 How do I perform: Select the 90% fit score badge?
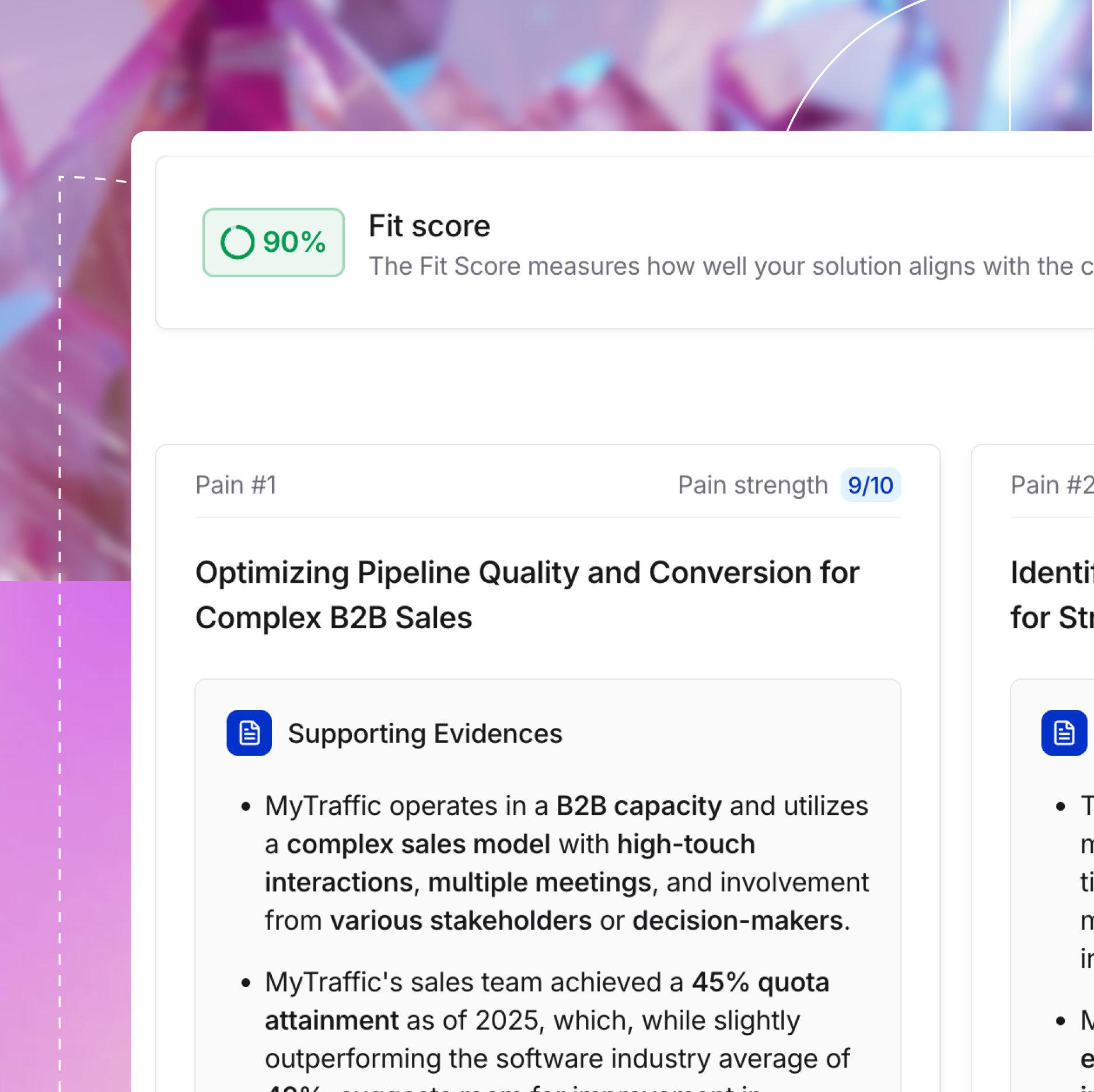(x=274, y=242)
